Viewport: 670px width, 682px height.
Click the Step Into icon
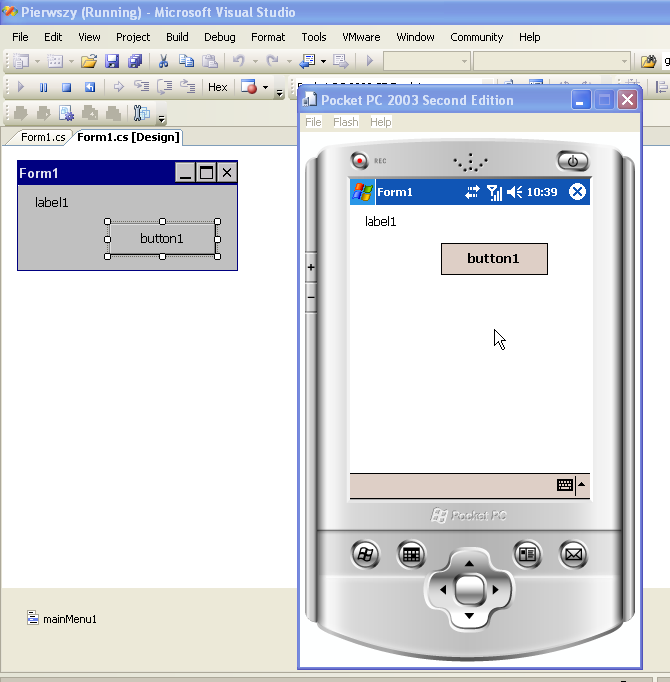tap(141, 87)
